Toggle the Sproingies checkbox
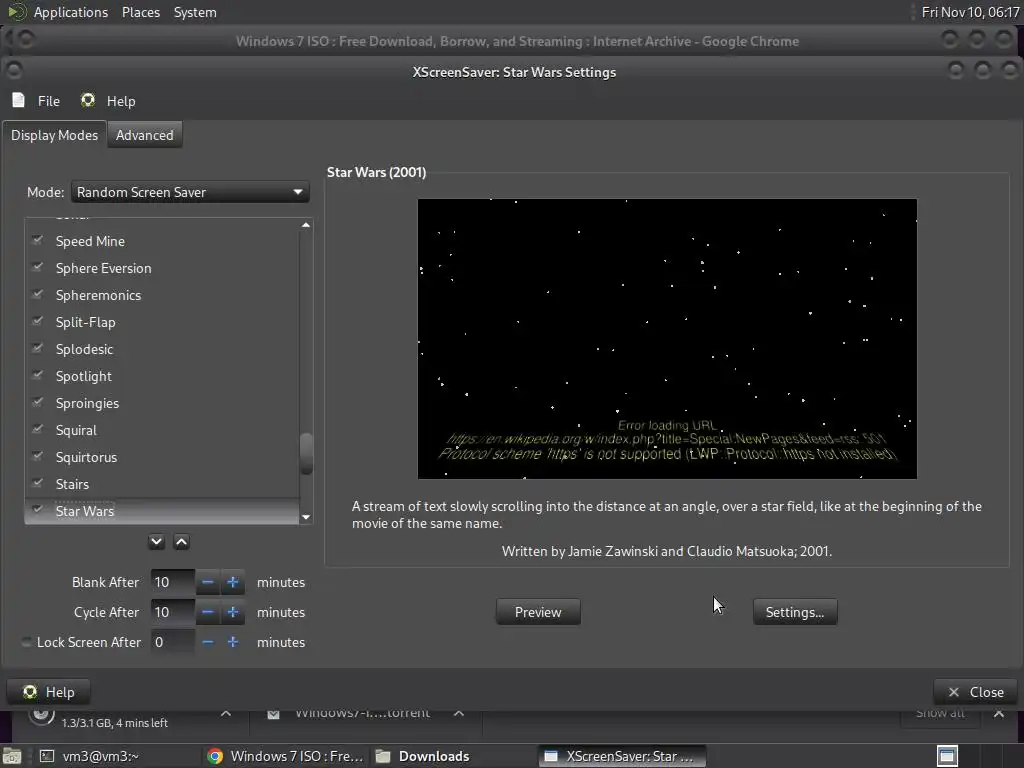This screenshot has height=768, width=1024. tap(37, 402)
